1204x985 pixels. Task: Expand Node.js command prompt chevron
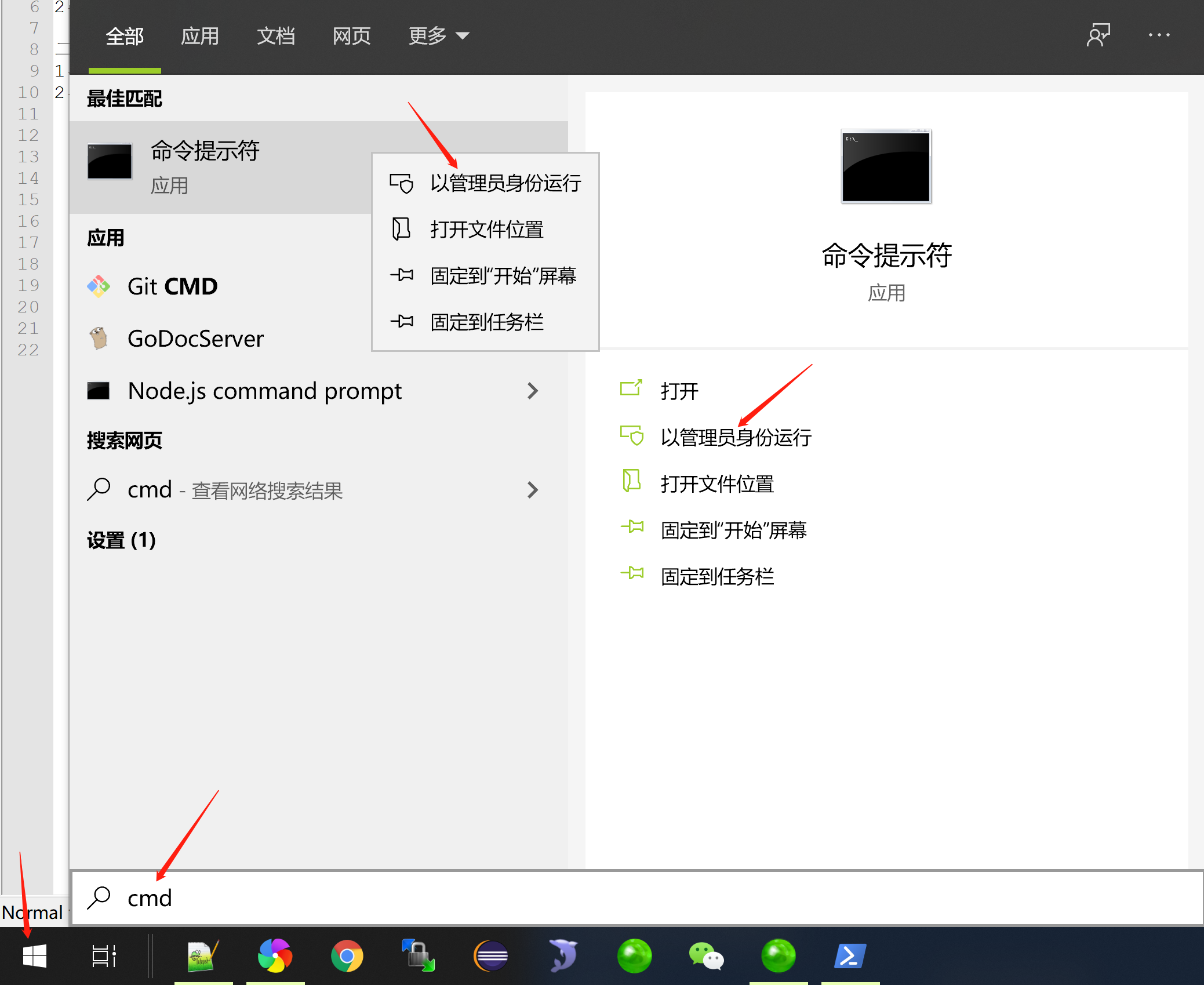tap(533, 391)
